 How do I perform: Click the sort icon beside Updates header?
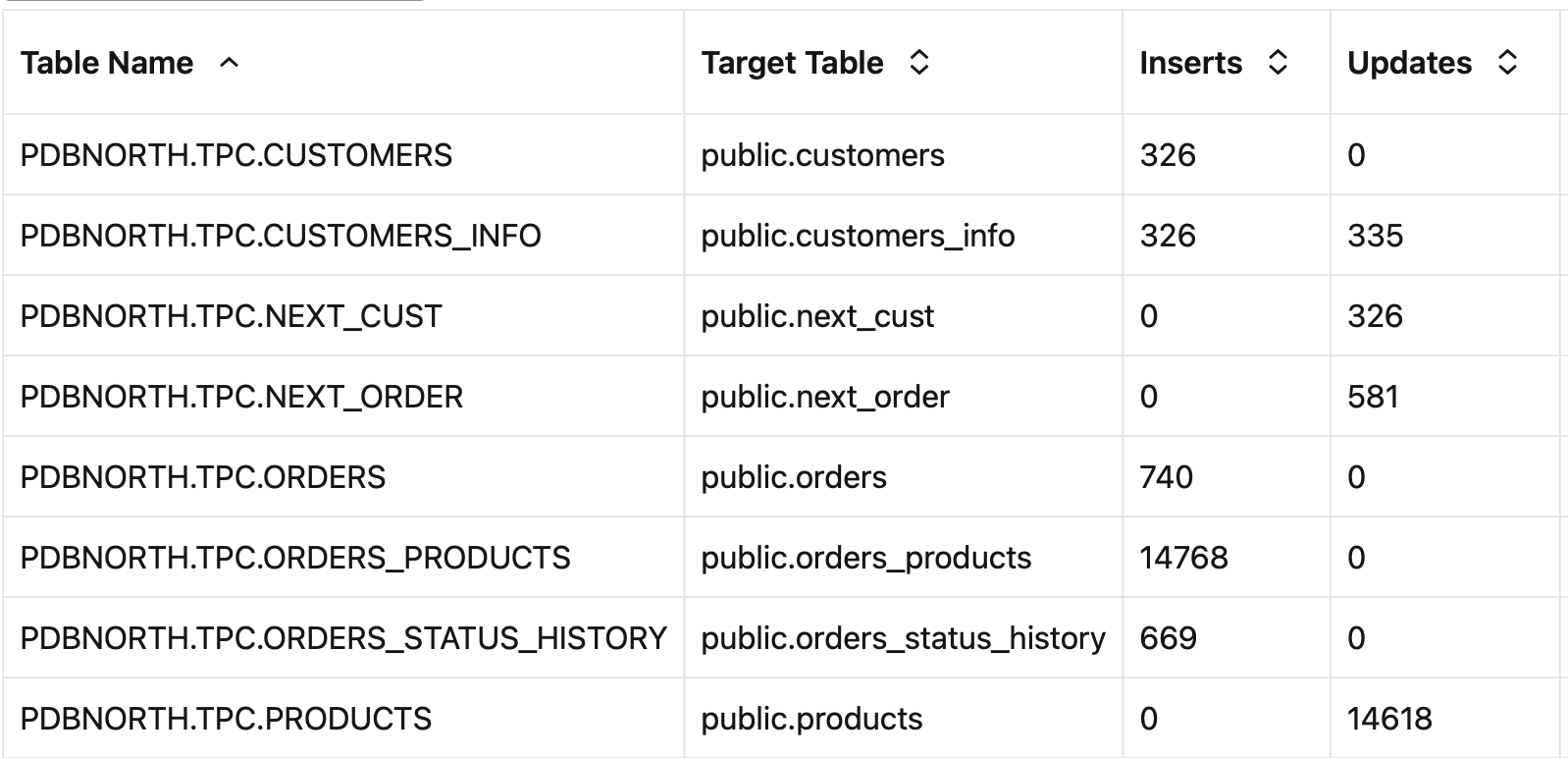point(1508,62)
